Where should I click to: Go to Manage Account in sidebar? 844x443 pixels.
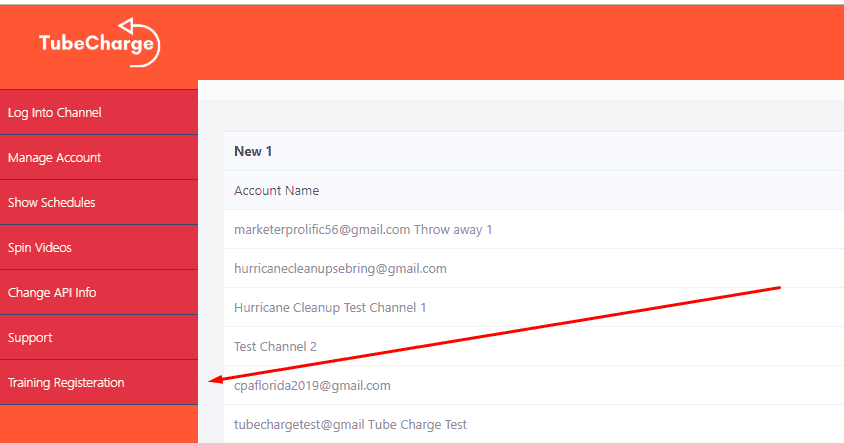click(x=54, y=158)
